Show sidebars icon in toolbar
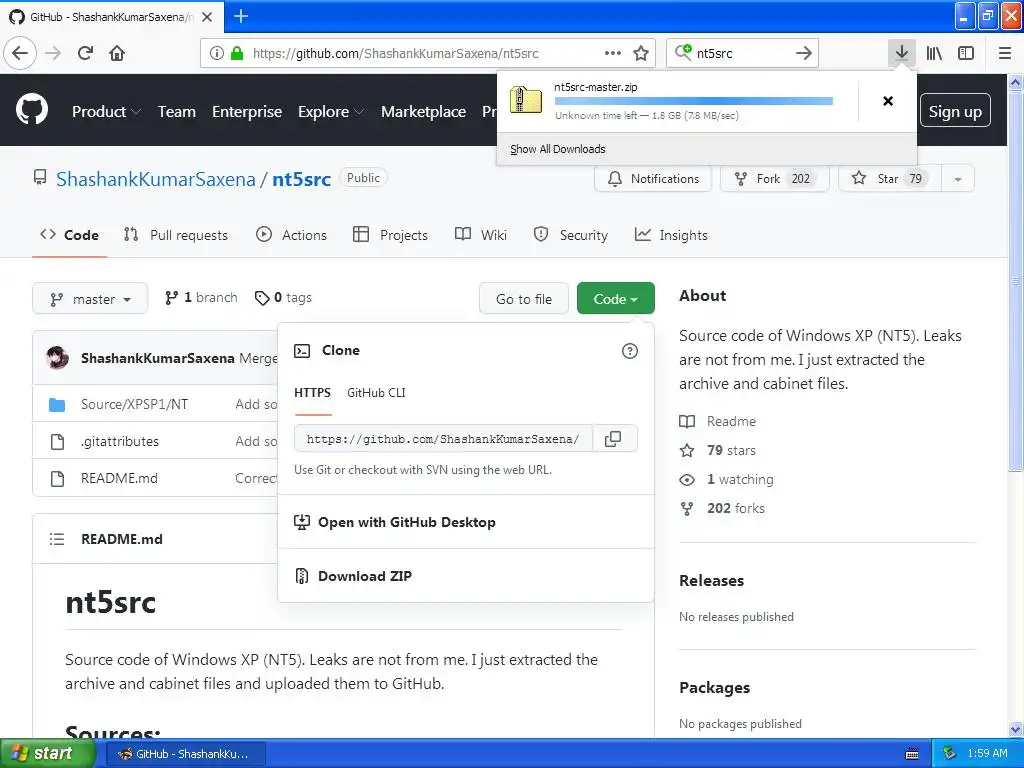Screen dimensions: 1024x768 [966, 53]
